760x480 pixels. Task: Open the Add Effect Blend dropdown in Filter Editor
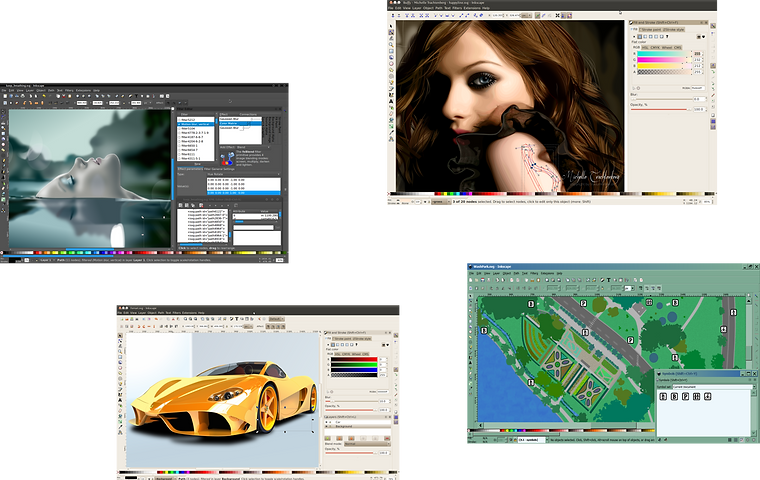(253, 147)
